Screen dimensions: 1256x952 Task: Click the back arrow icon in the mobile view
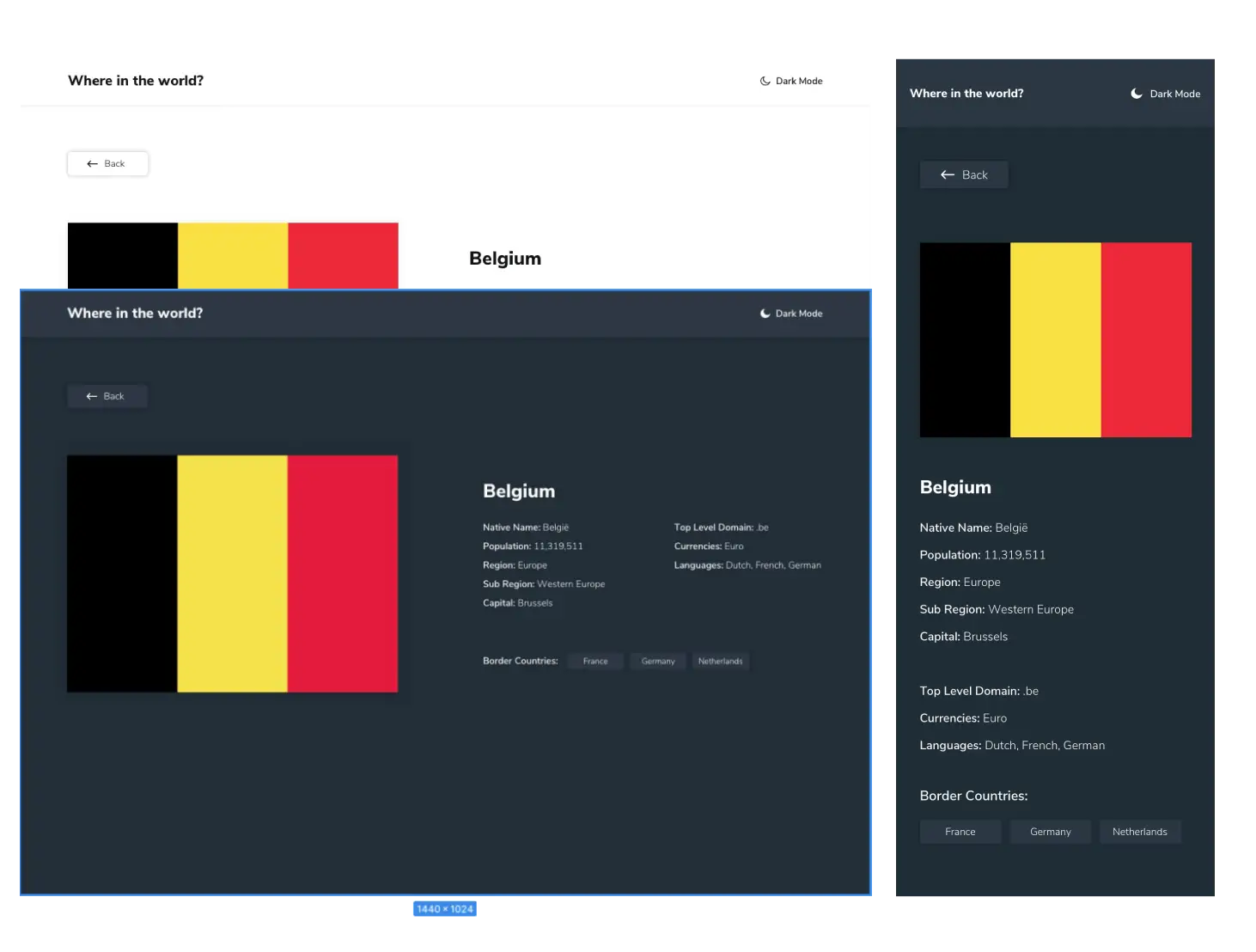[948, 174]
